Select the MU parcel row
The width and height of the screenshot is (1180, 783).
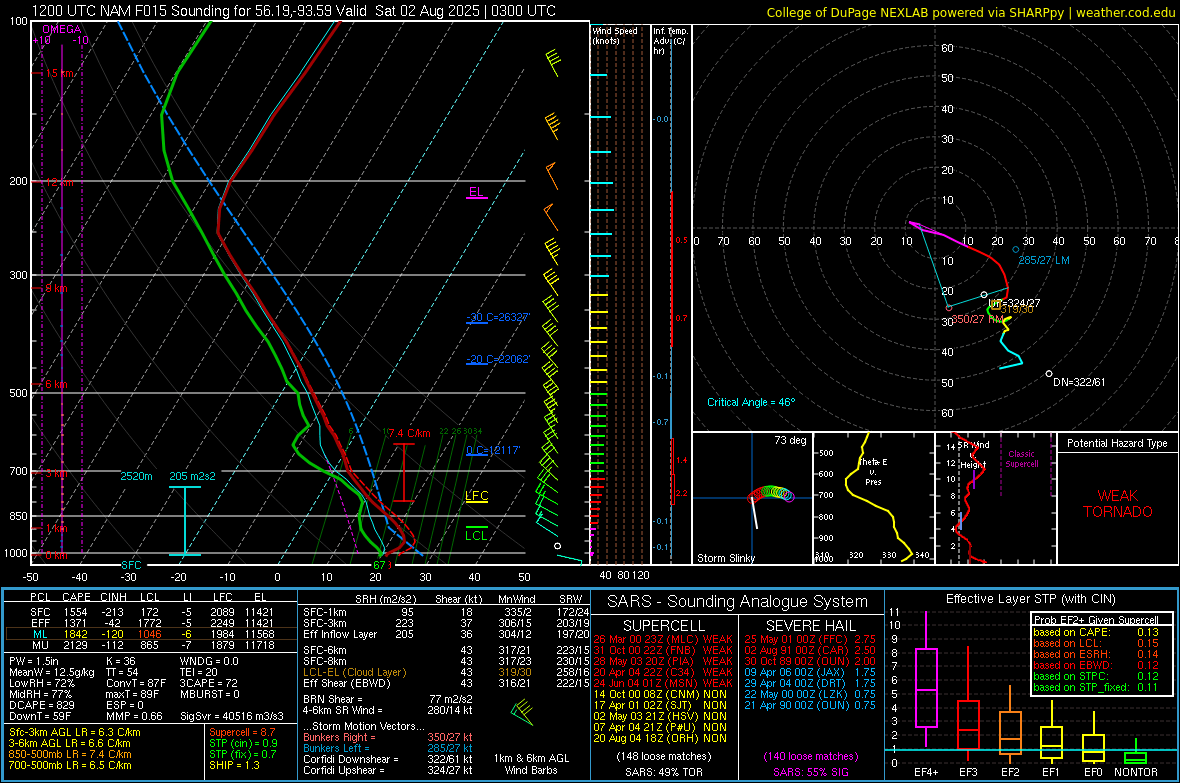click(151, 645)
